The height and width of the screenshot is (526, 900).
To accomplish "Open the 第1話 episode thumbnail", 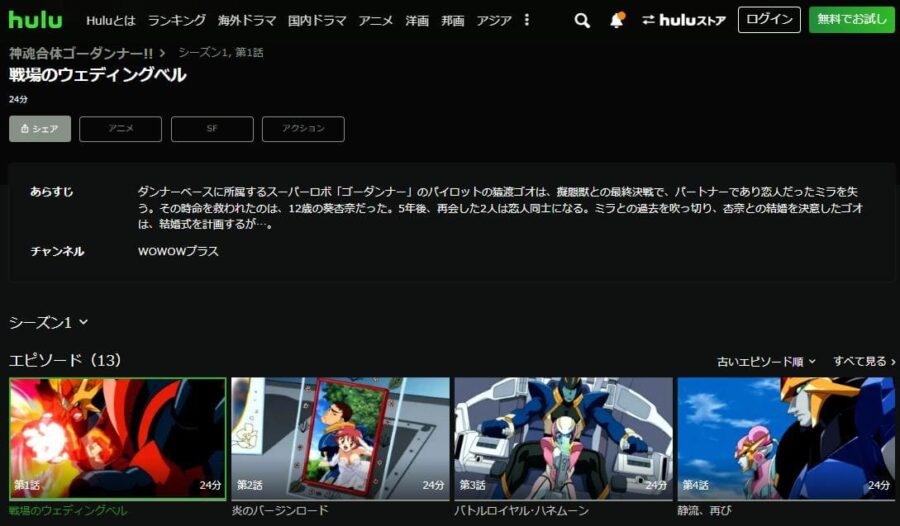I will pyautogui.click(x=118, y=439).
